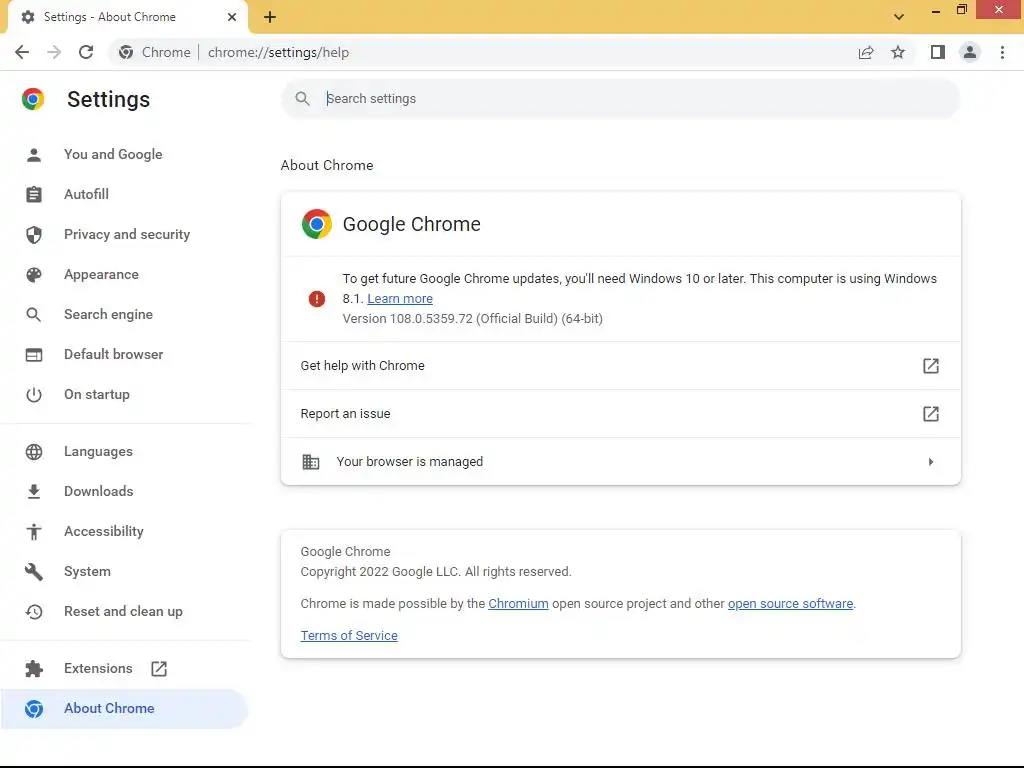
Task: Select Search engine in sidebar
Action: (108, 314)
